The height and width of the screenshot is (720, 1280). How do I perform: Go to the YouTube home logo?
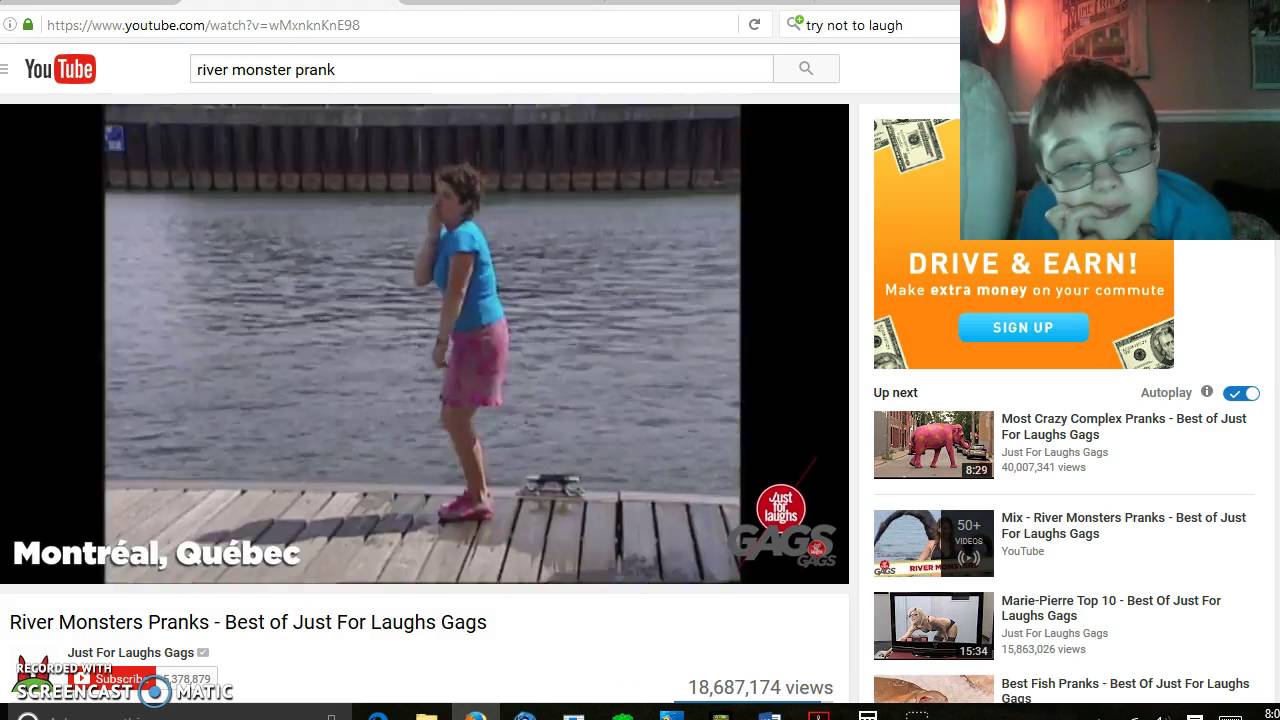click(x=60, y=69)
